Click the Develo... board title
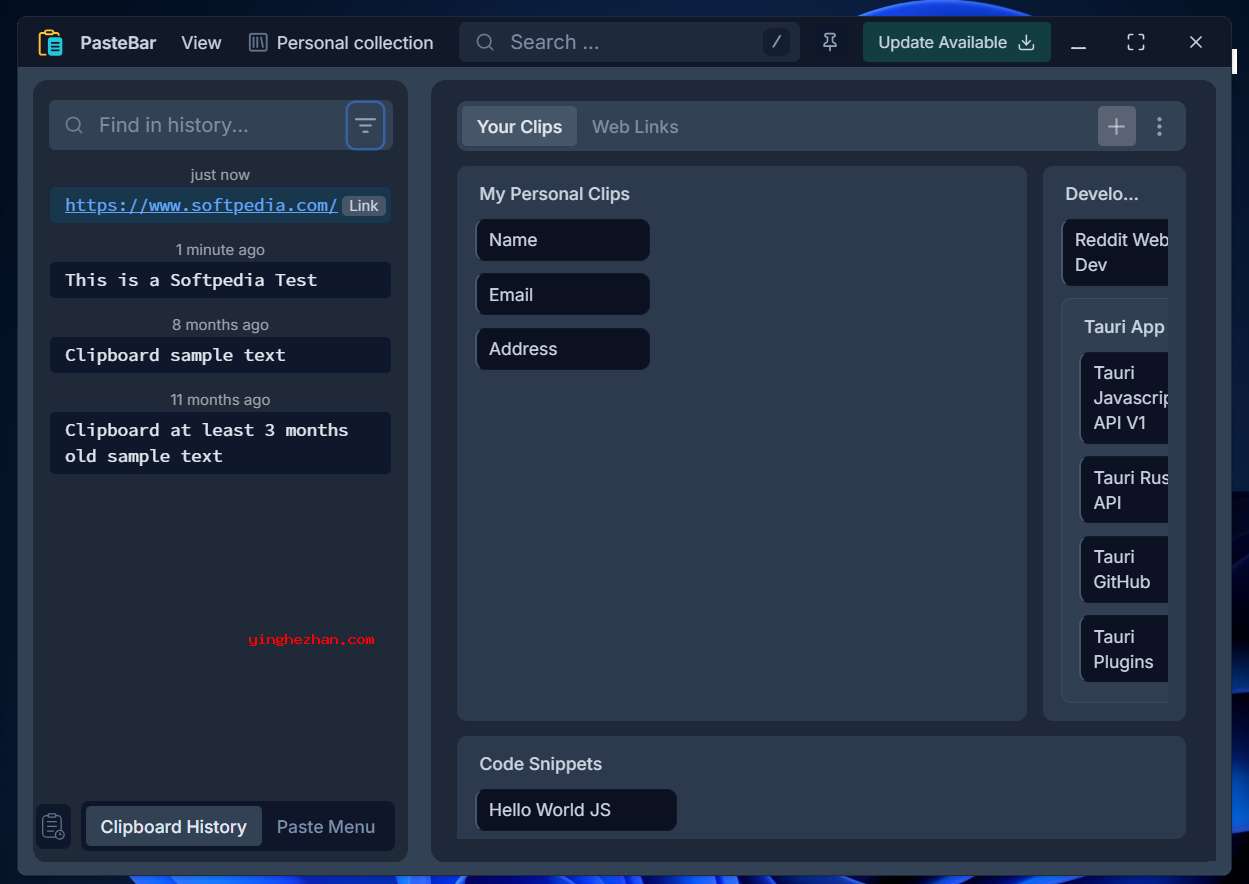The height and width of the screenshot is (884, 1249). pos(1102,194)
